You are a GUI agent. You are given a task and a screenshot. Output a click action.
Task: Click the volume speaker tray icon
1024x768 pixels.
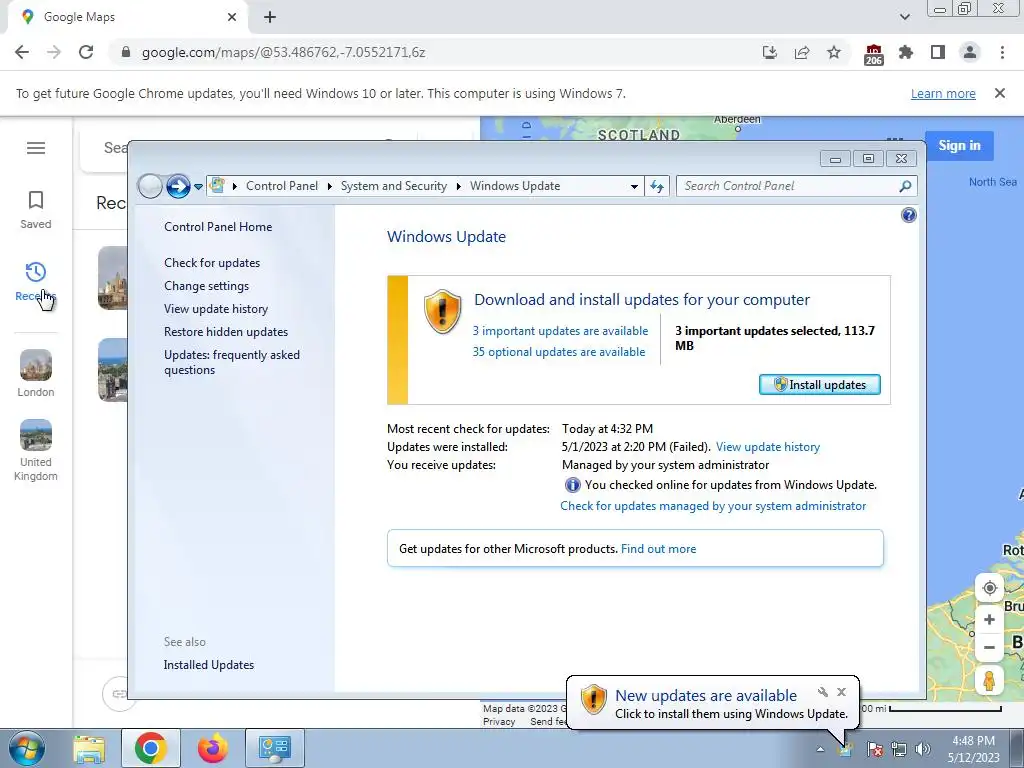click(922, 749)
